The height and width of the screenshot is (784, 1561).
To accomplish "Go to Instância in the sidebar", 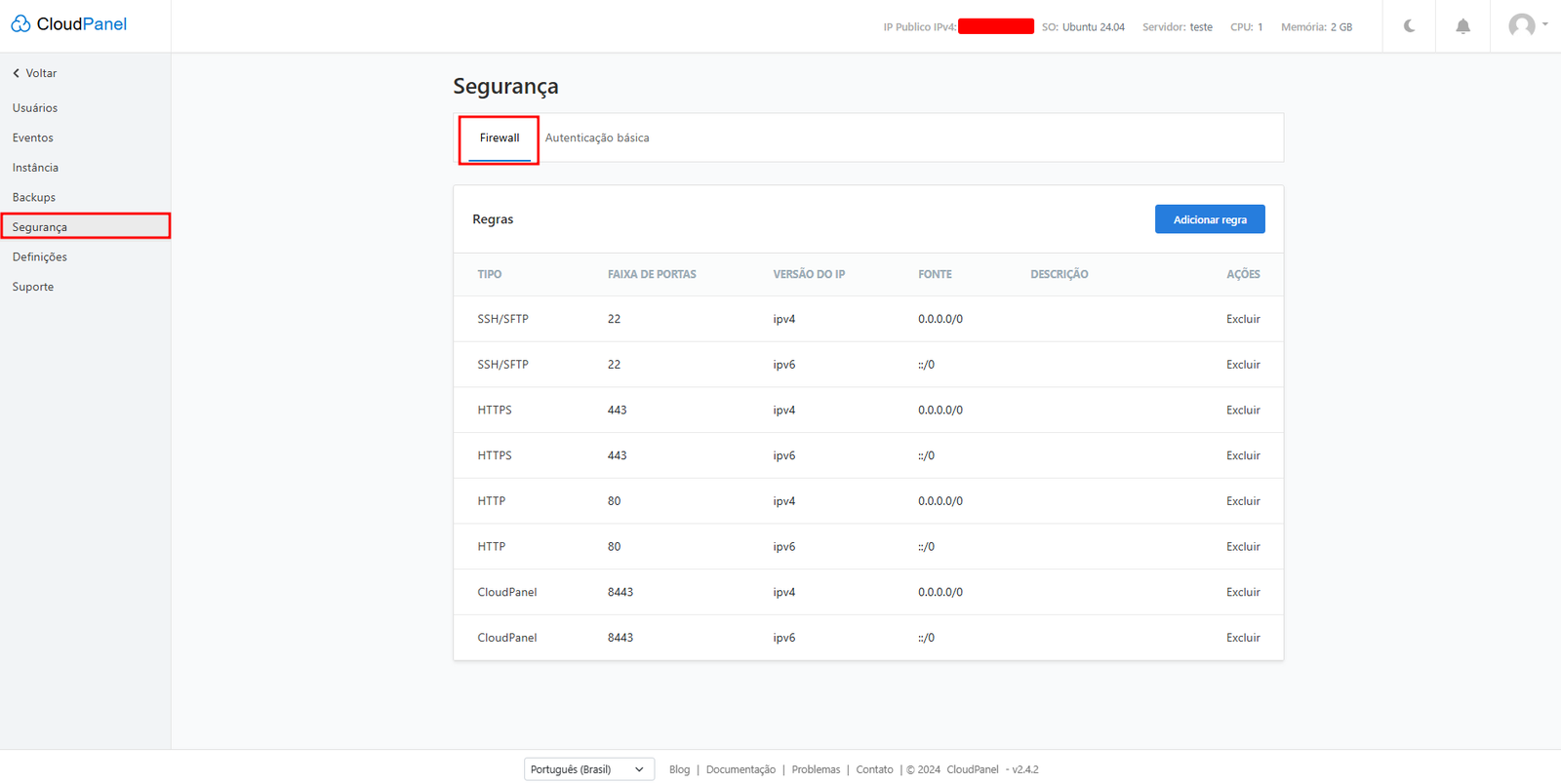I will click(x=35, y=168).
